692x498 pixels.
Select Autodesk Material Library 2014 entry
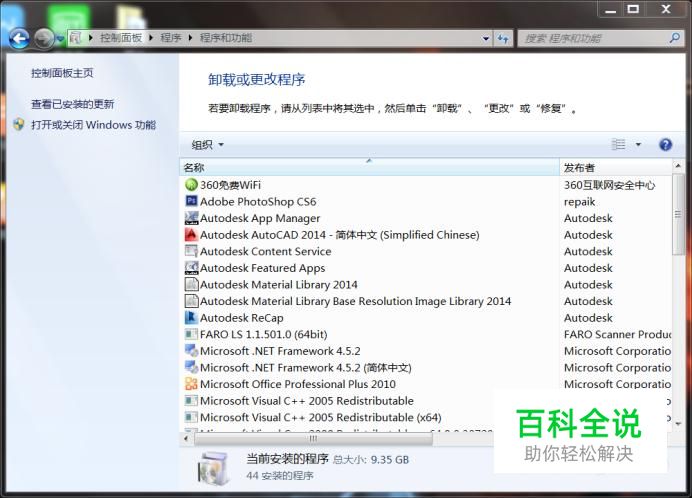click(278, 285)
